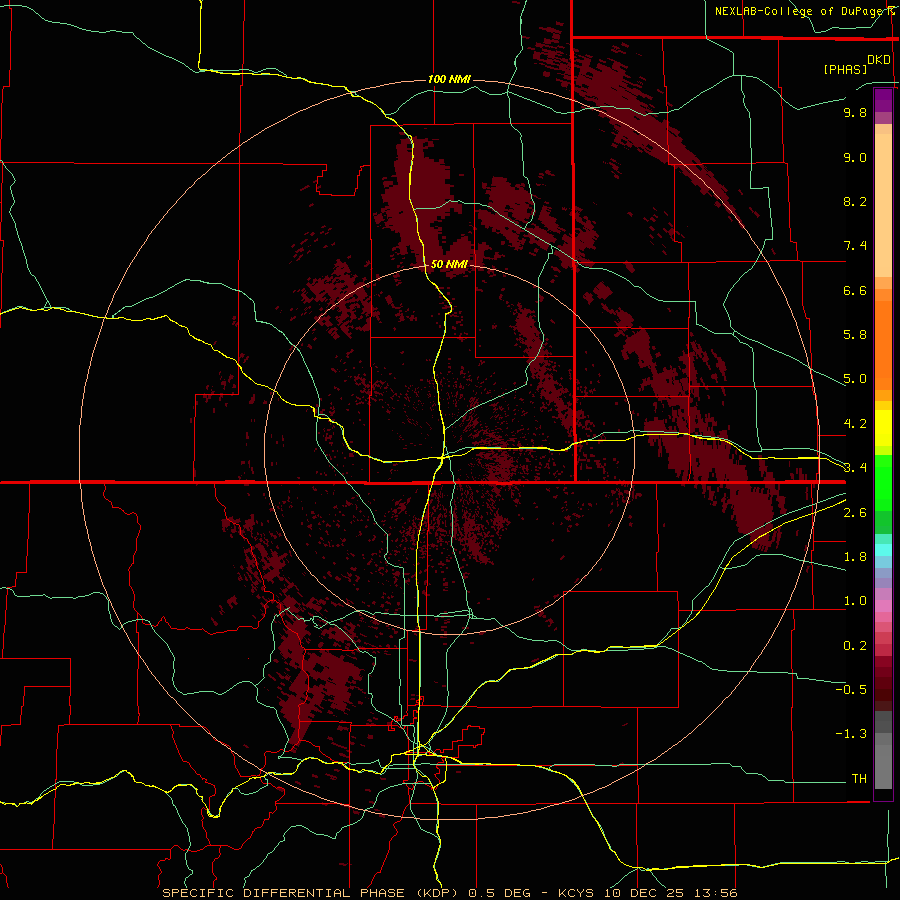The width and height of the screenshot is (900, 900).
Task: Click the pink segment of the color bar
Action: 883,606
